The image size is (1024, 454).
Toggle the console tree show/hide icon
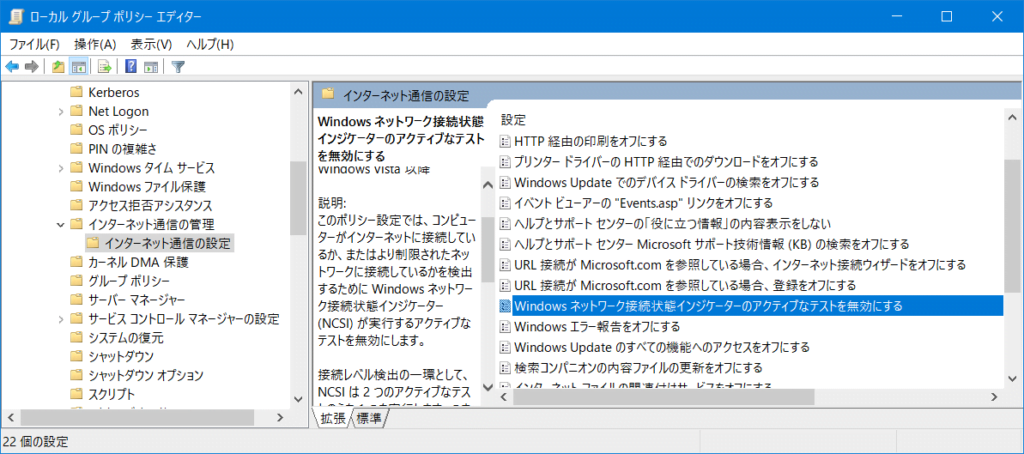[79, 67]
